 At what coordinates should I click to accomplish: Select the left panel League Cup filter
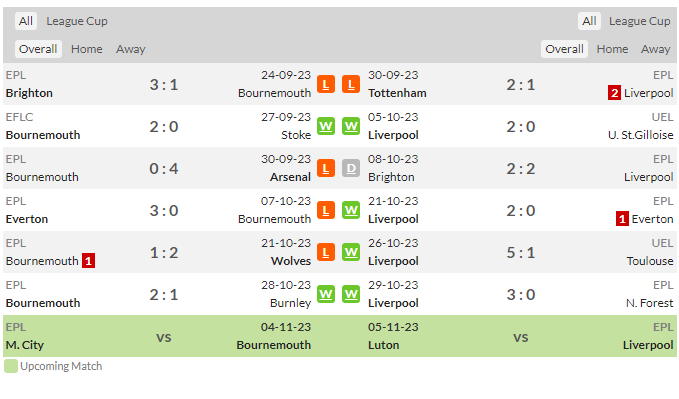77,21
